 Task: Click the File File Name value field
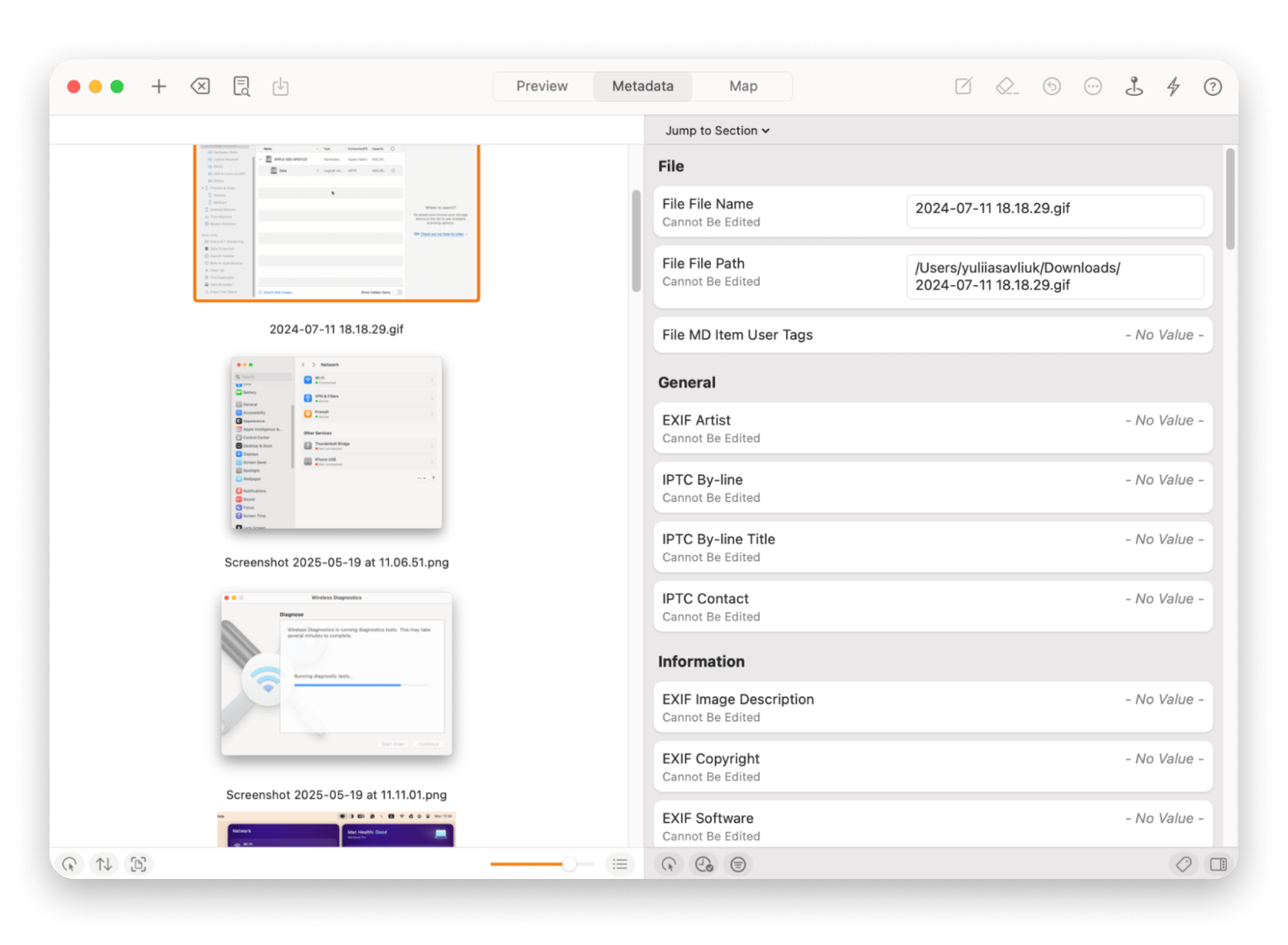pyautogui.click(x=1054, y=211)
